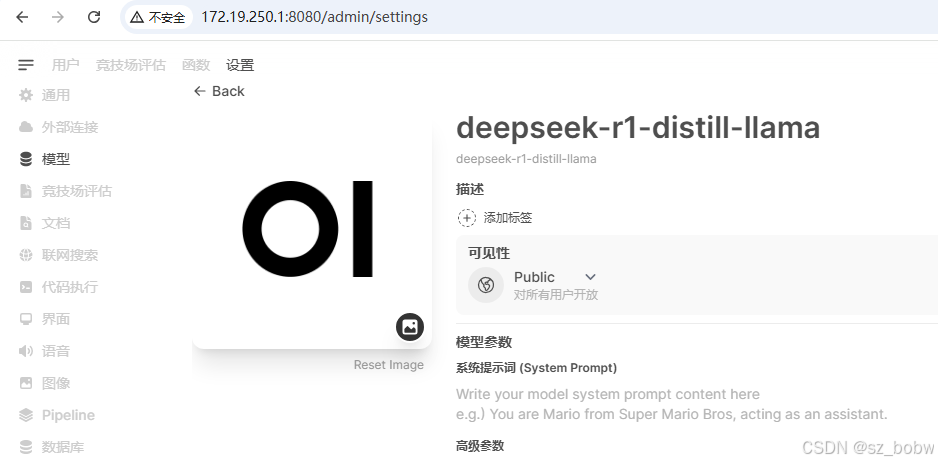Select 模型 database icon in sidebar
This screenshot has width=938, height=463.
pos(26,159)
